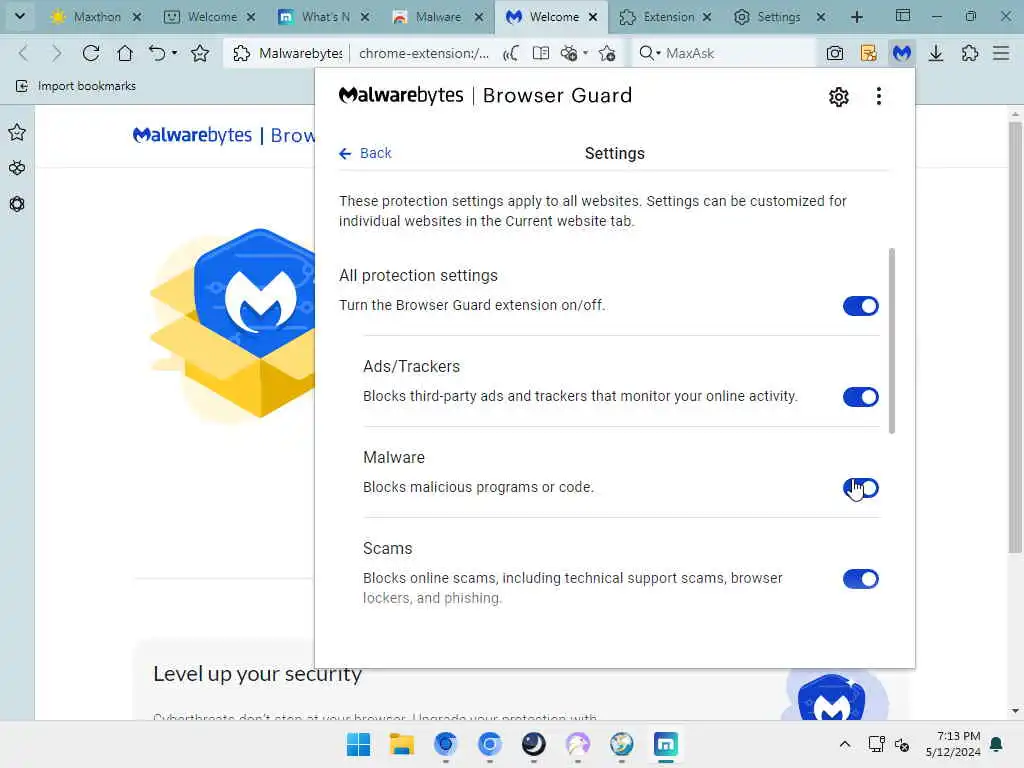Open the notes icon in the toolbar
Image resolution: width=1024 pixels, height=768 pixels.
click(869, 53)
